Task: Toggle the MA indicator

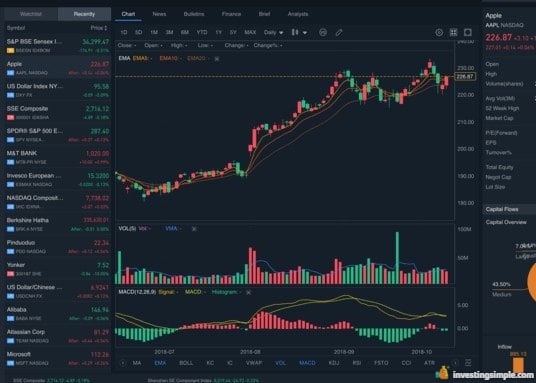Action: [137, 363]
